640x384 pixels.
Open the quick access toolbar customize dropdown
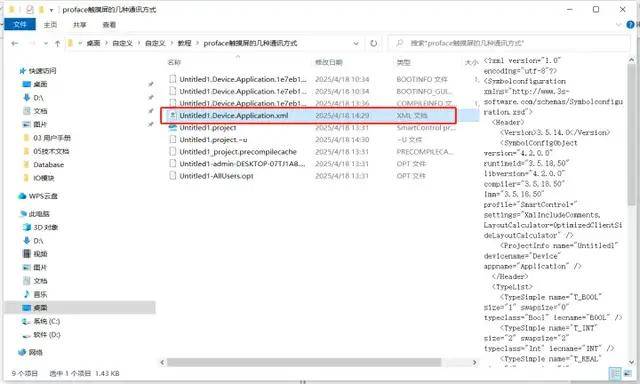[x=51, y=9]
